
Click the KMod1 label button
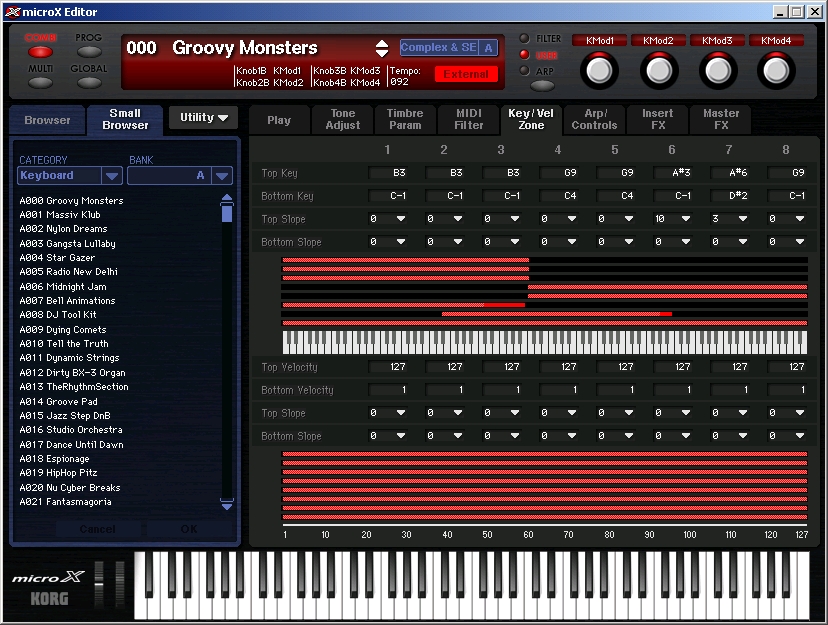click(599, 41)
